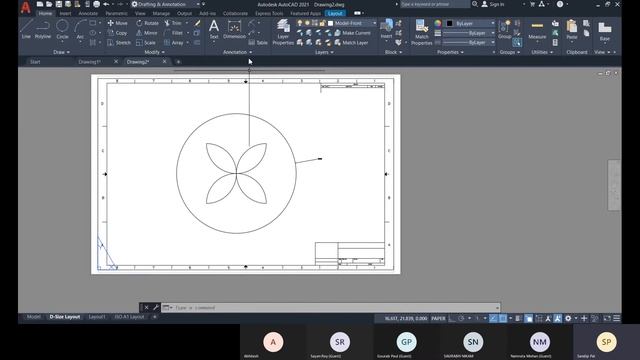The width and height of the screenshot is (640, 360).
Task: Open the Layout contextual ribbon tab
Action: 335,13
